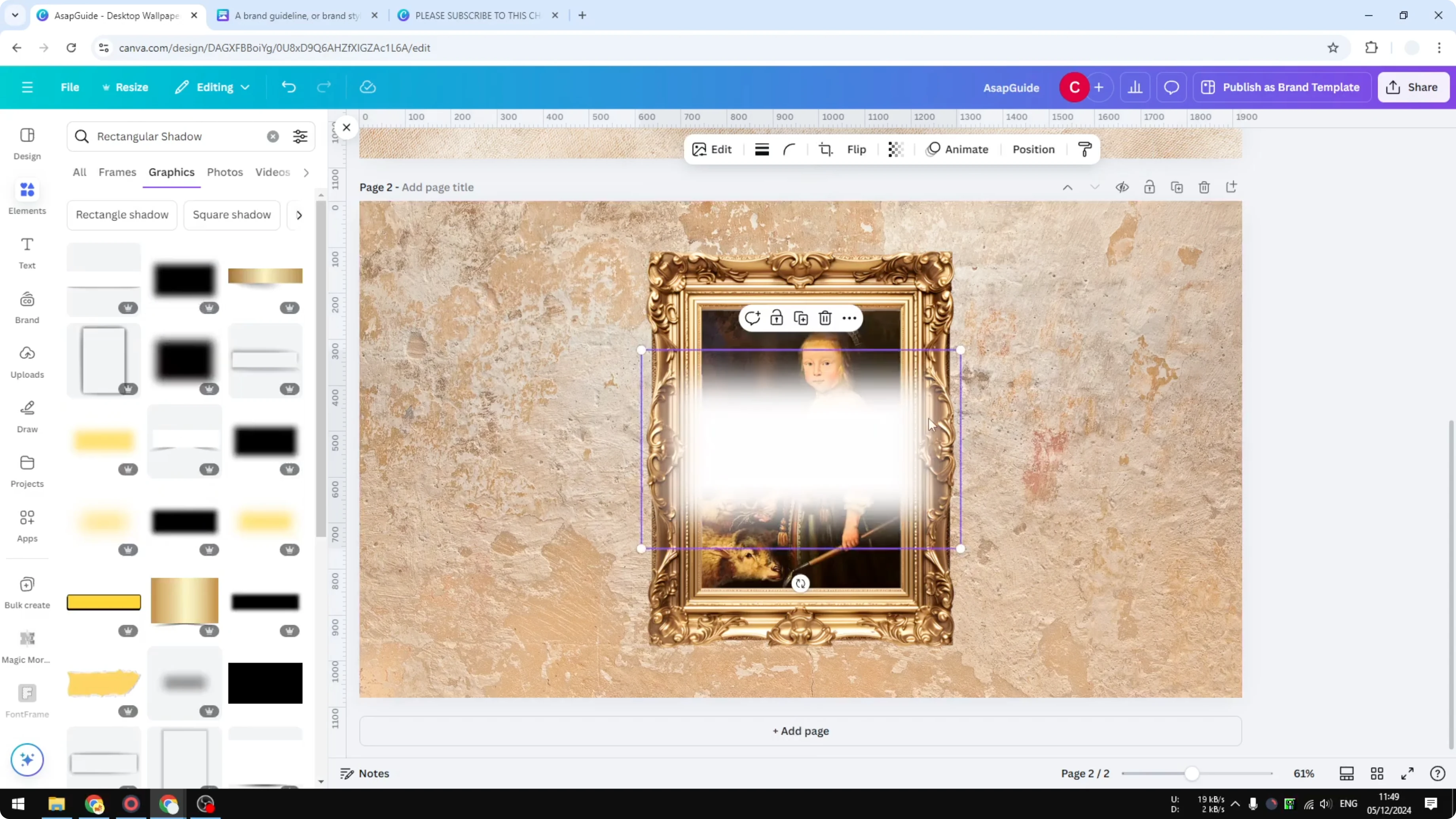
Task: Duplicate the selected image element
Action: (x=801, y=318)
